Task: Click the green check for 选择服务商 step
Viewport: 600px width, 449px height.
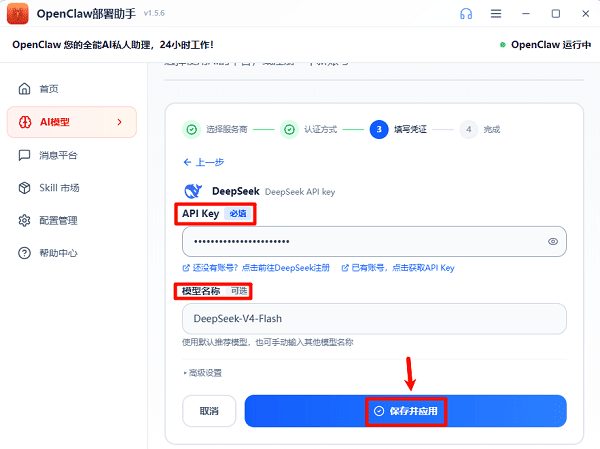Action: tap(192, 129)
